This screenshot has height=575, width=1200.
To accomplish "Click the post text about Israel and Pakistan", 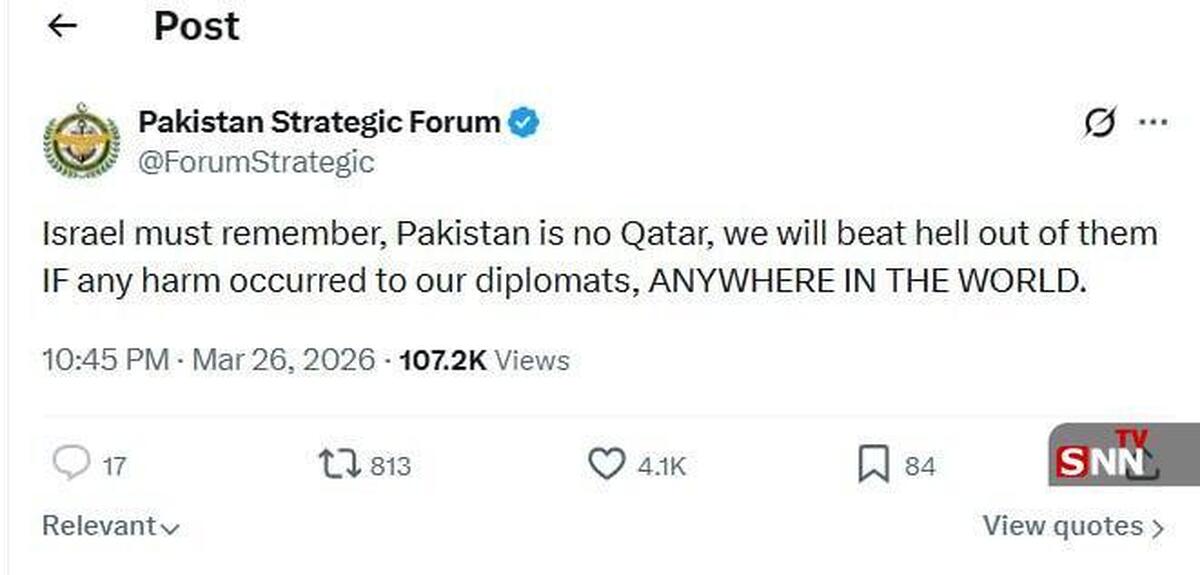I will point(598,257).
